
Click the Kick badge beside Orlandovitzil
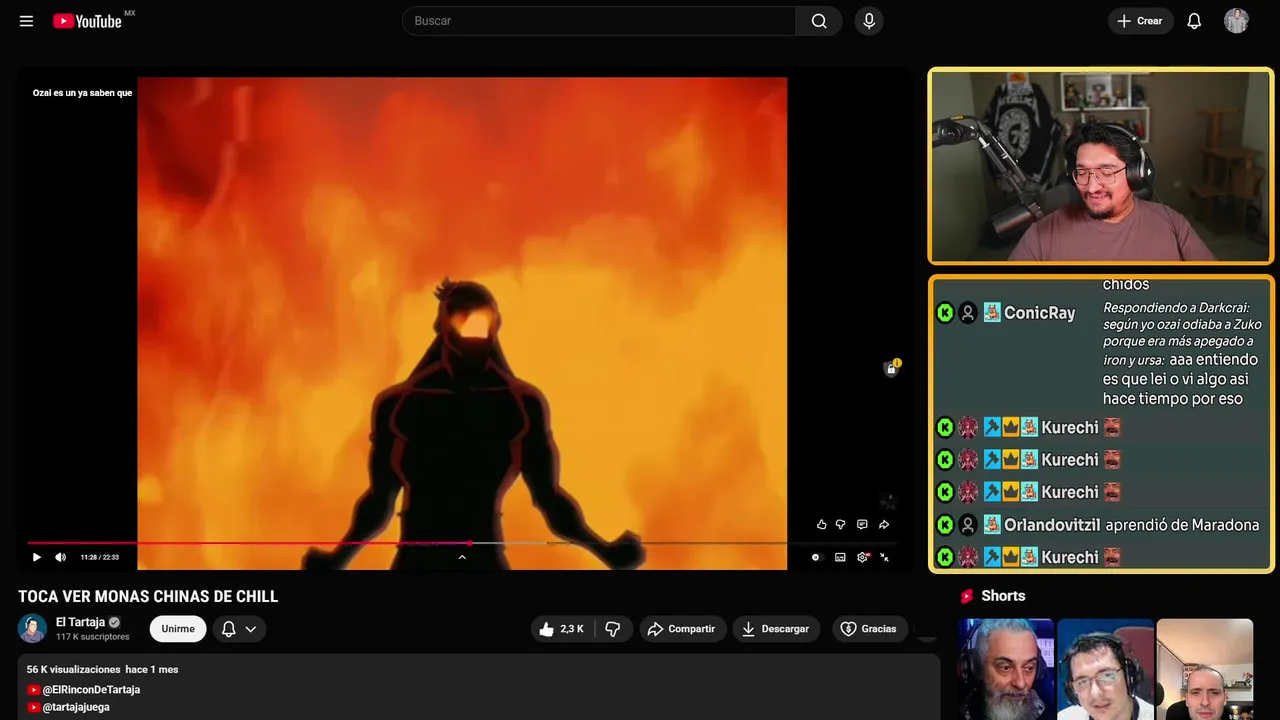945,525
